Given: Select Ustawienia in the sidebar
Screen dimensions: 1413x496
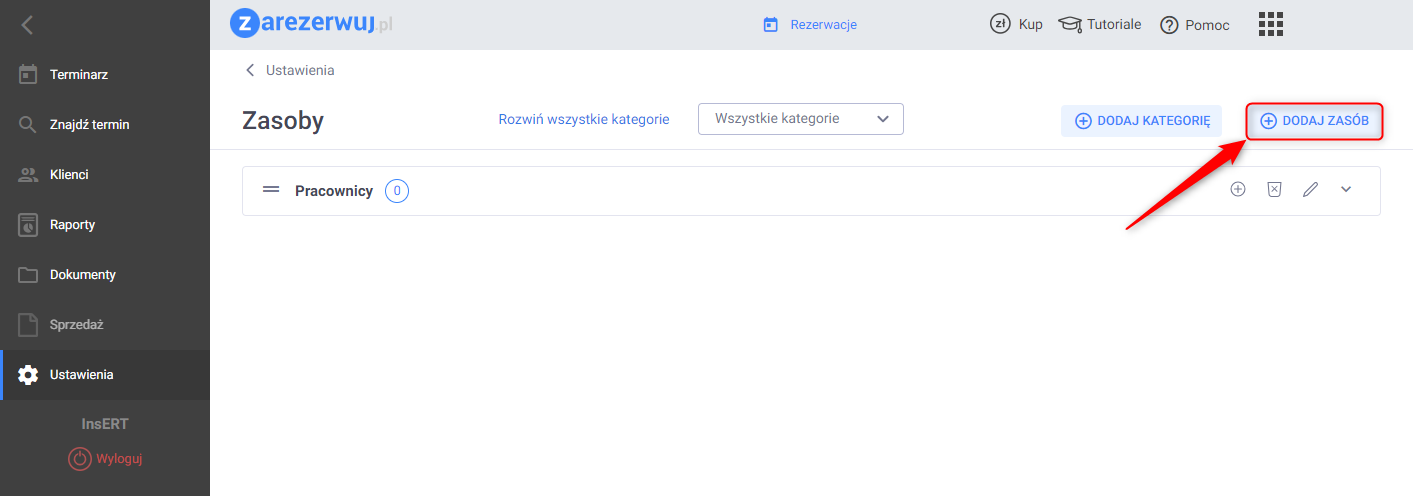Looking at the screenshot, I should click(105, 374).
